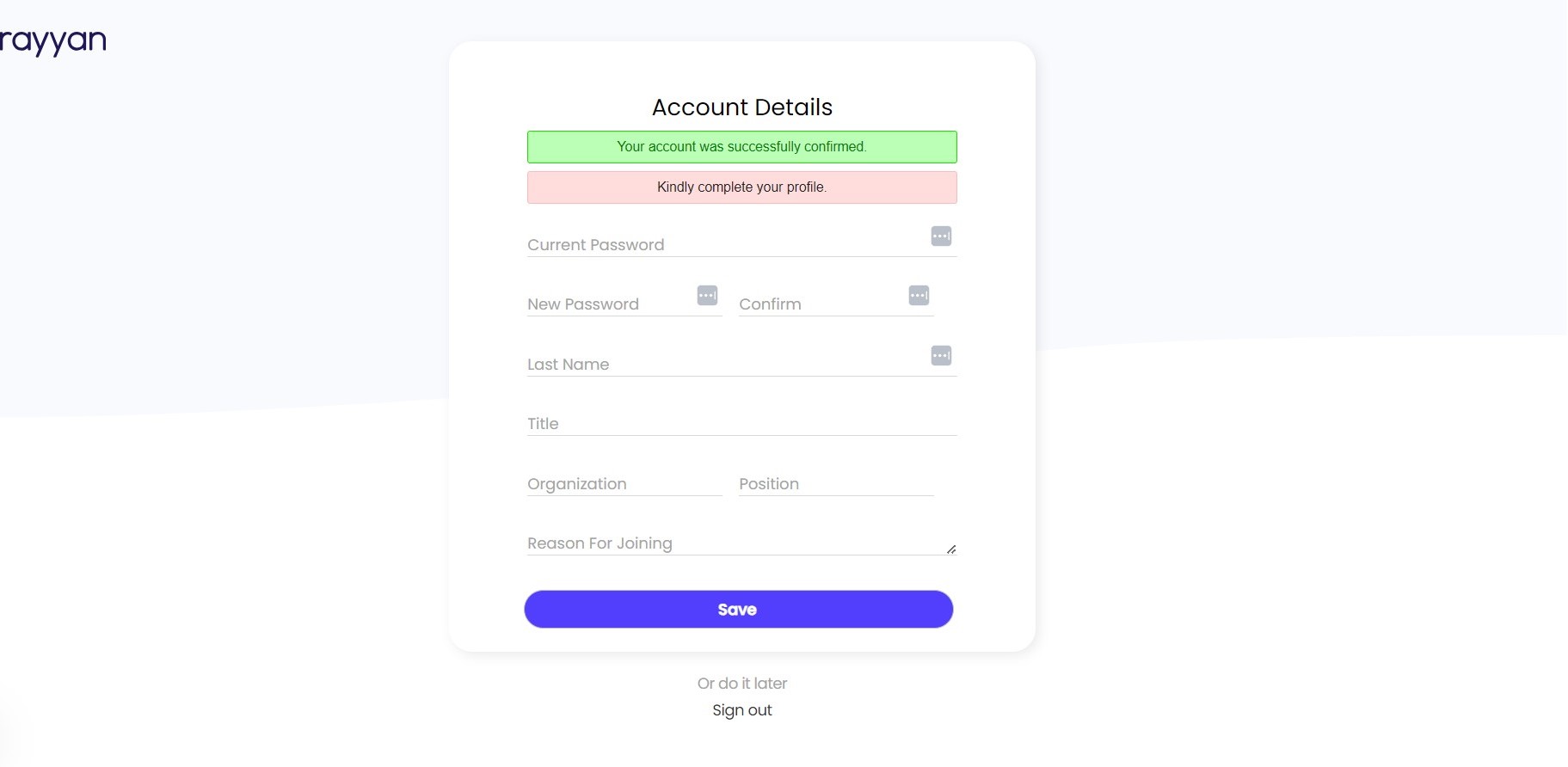Click the autofill icon beside Confirm field
Image resolution: width=1568 pixels, height=767 pixels.
918,295
